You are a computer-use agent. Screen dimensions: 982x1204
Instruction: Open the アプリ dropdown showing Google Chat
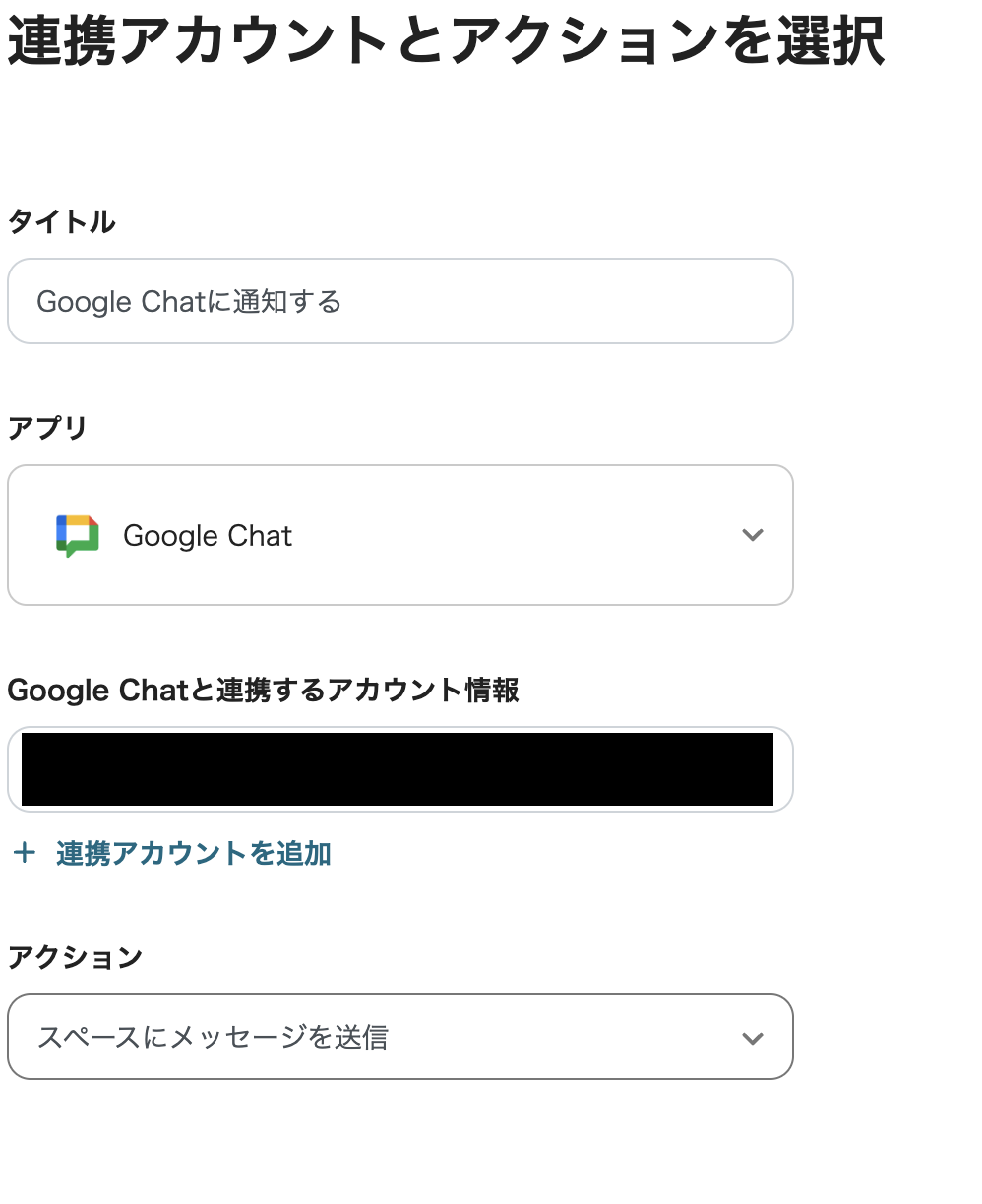coord(399,535)
